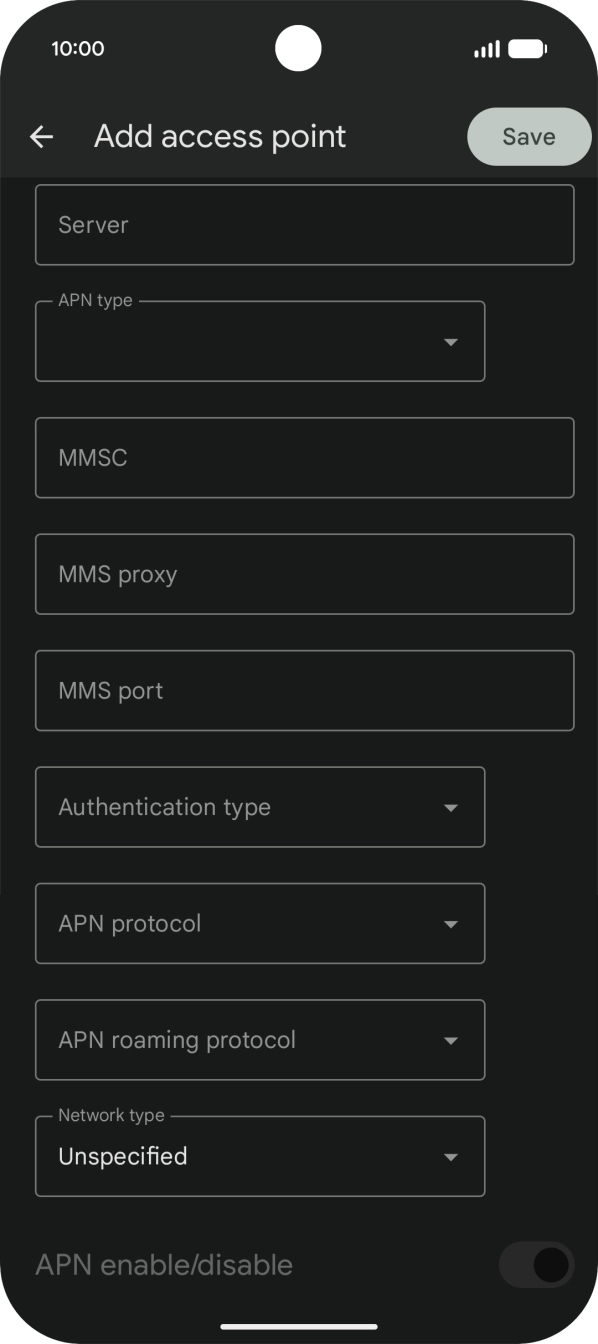
Task: Click the MMSC input field
Action: (x=305, y=457)
